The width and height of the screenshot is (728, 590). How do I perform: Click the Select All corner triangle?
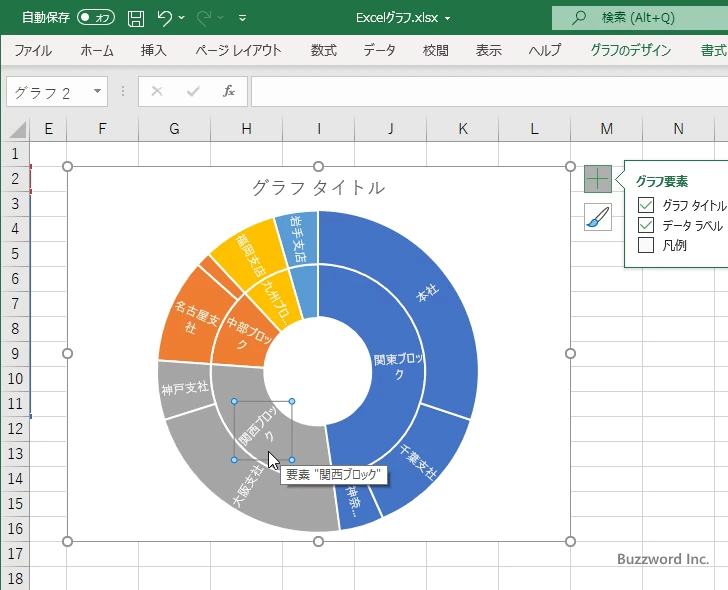pos(18,129)
